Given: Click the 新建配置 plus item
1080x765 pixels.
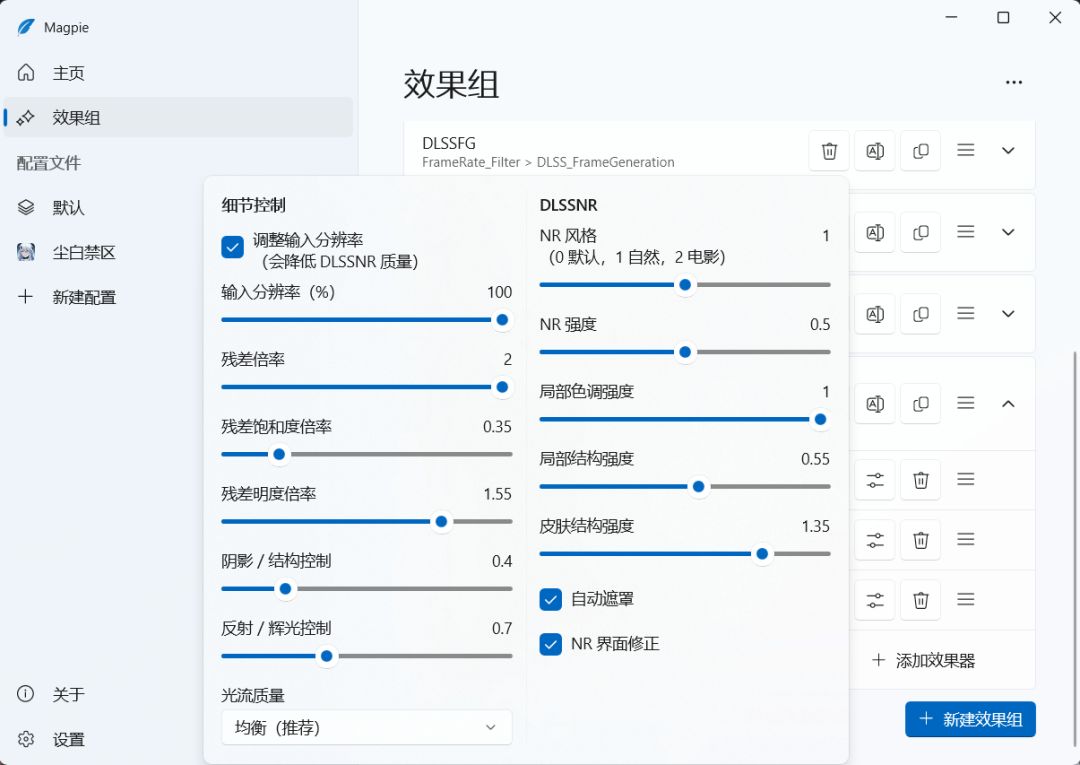Looking at the screenshot, I should (178, 297).
